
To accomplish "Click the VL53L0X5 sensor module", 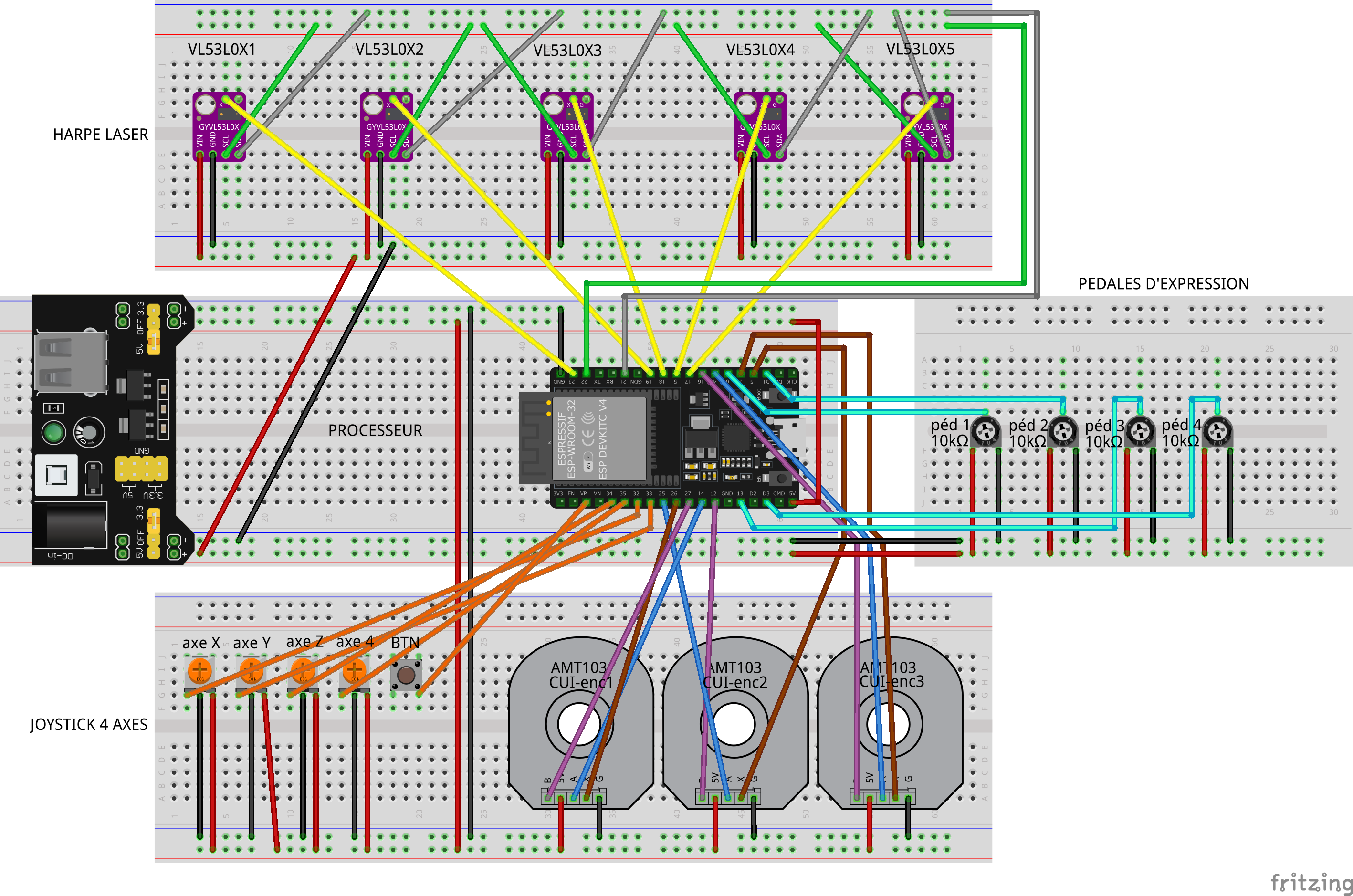I will (x=927, y=126).
